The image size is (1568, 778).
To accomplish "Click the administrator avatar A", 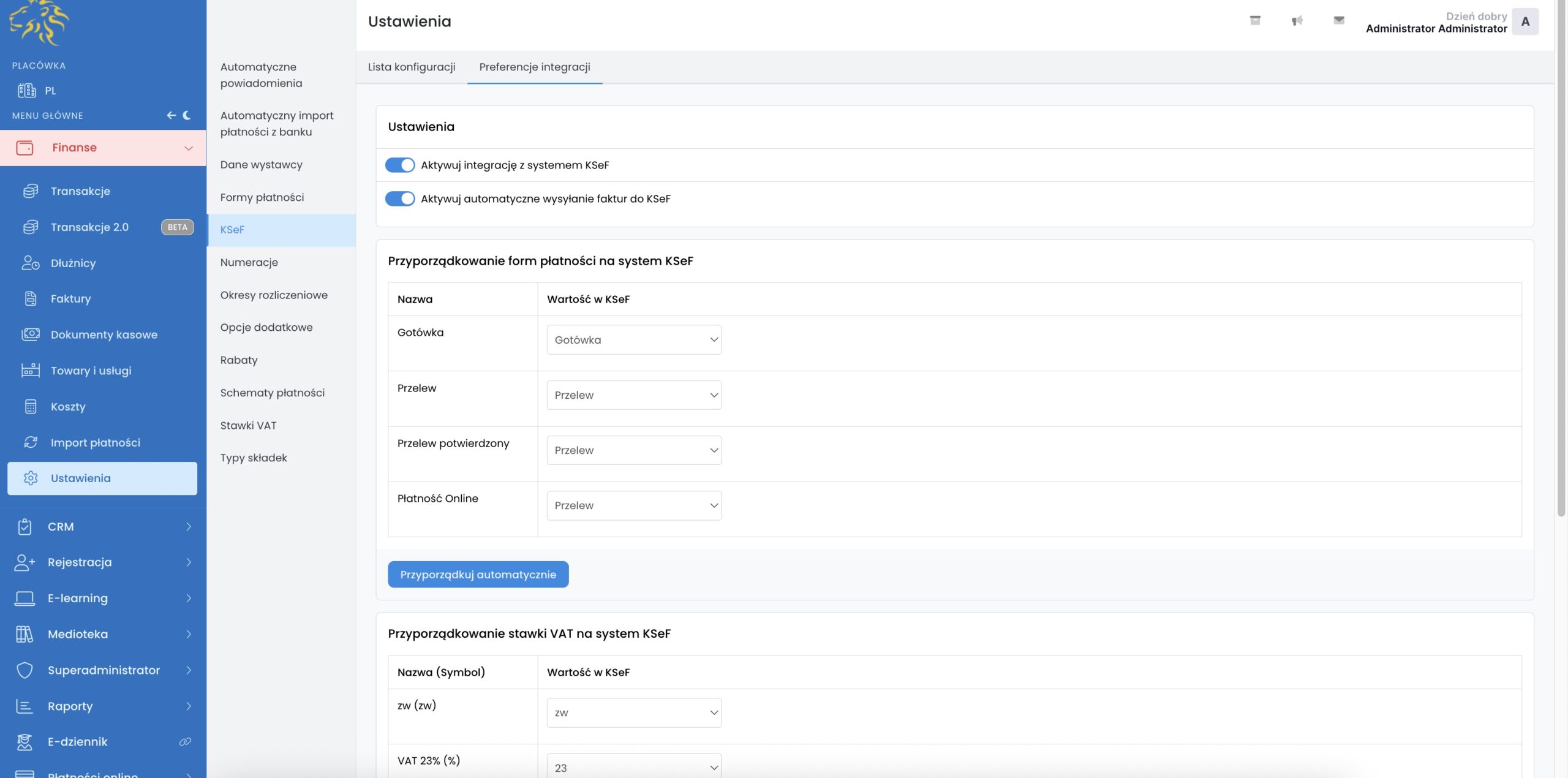I will [x=1525, y=21].
